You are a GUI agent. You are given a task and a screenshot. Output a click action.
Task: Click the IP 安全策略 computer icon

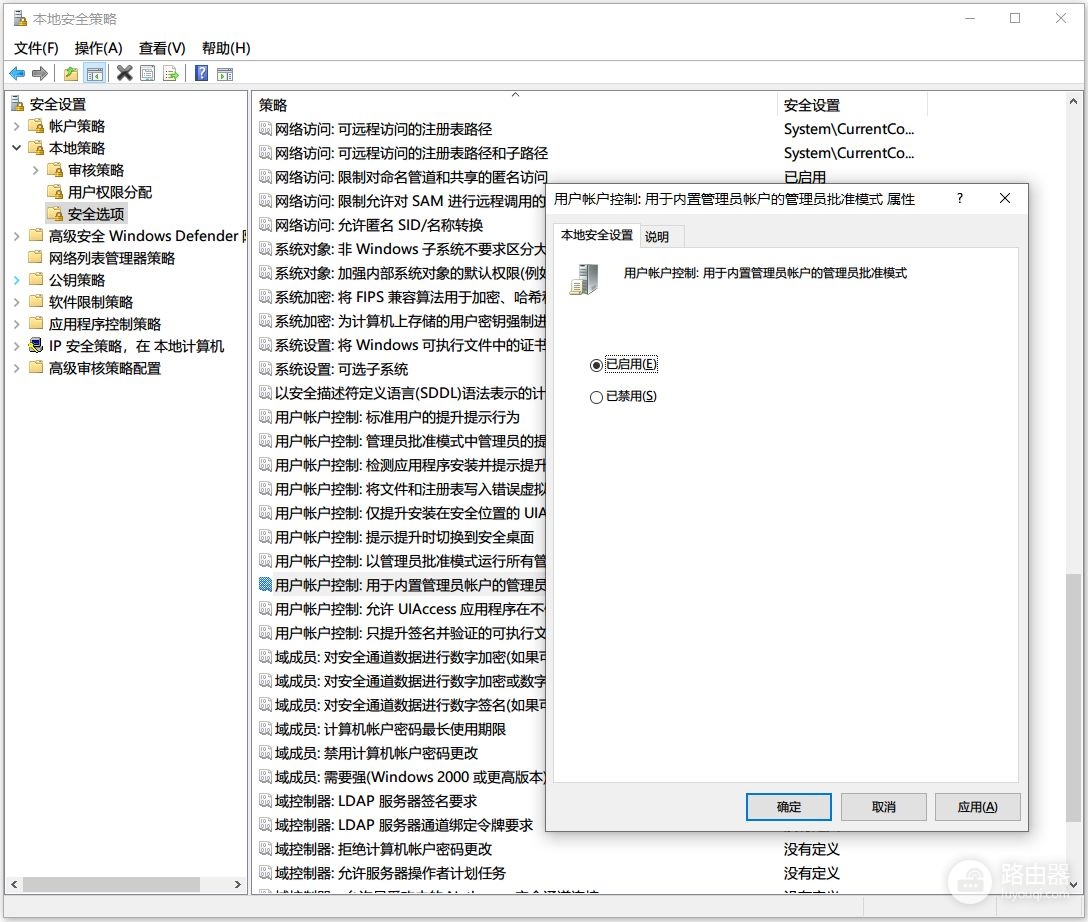tap(36, 345)
